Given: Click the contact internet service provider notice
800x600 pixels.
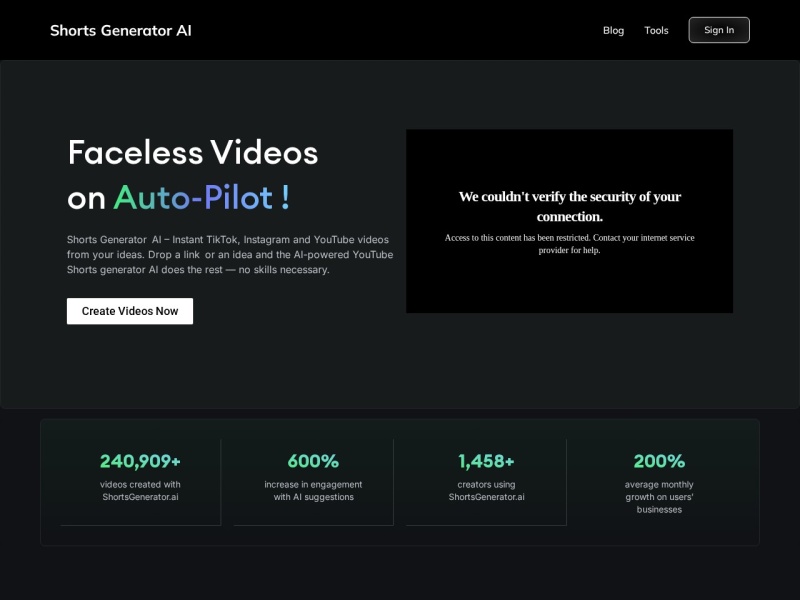Looking at the screenshot, I should 568,243.
